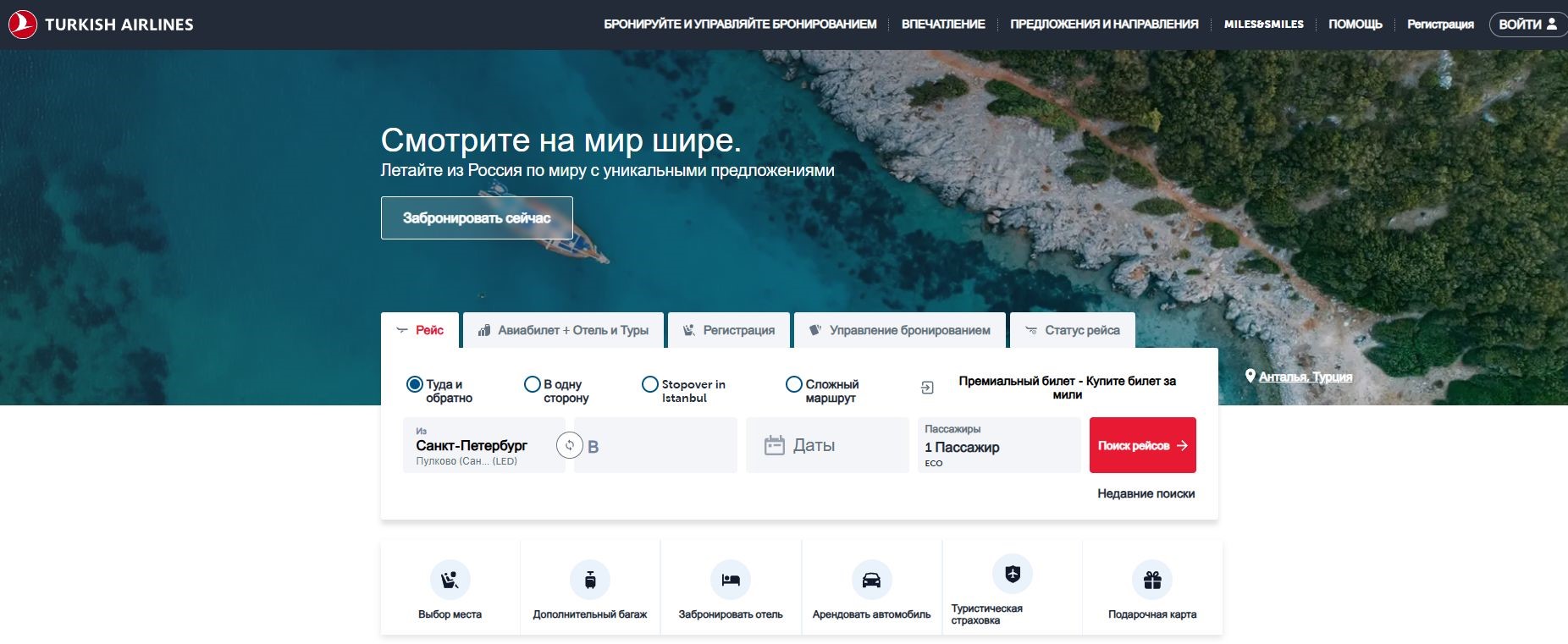Image resolution: width=1568 pixels, height=644 pixels.
Task: Click the plane icon on Рейс tab
Action: (x=402, y=330)
